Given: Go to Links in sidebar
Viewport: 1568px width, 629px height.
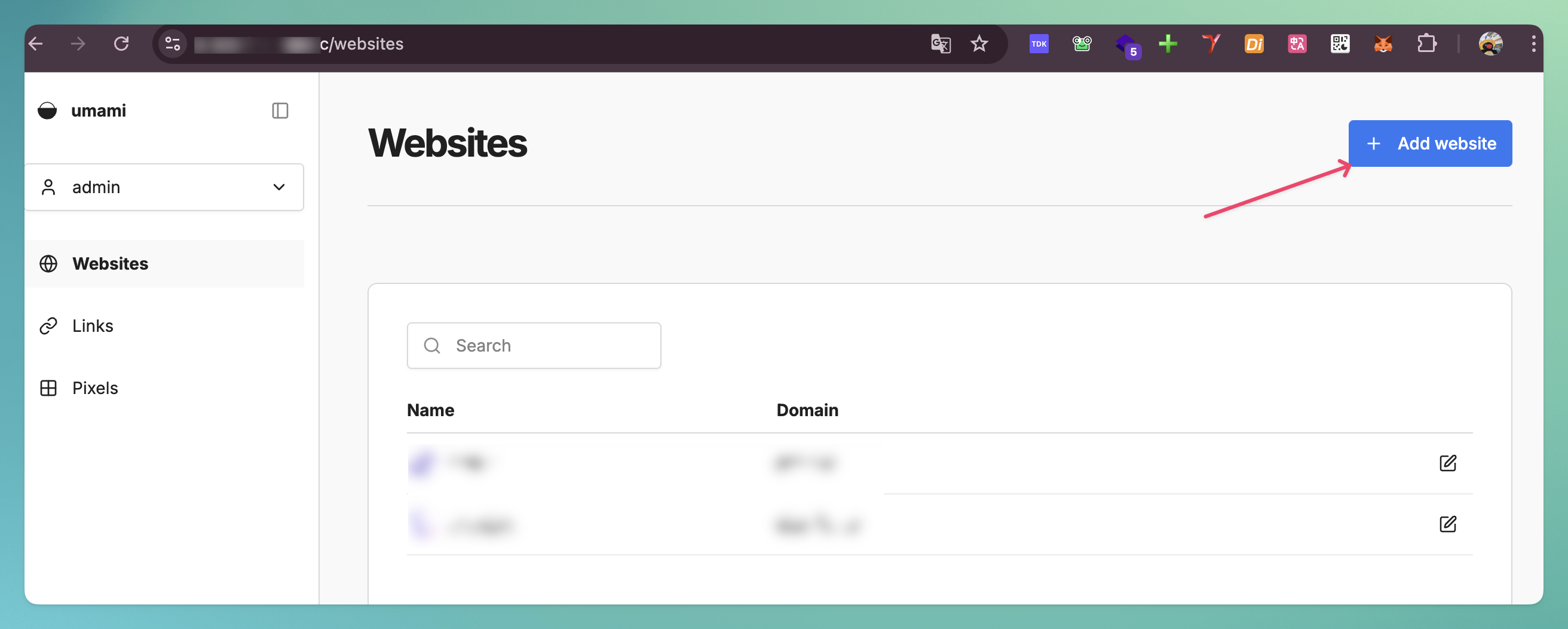Looking at the screenshot, I should pos(93,326).
